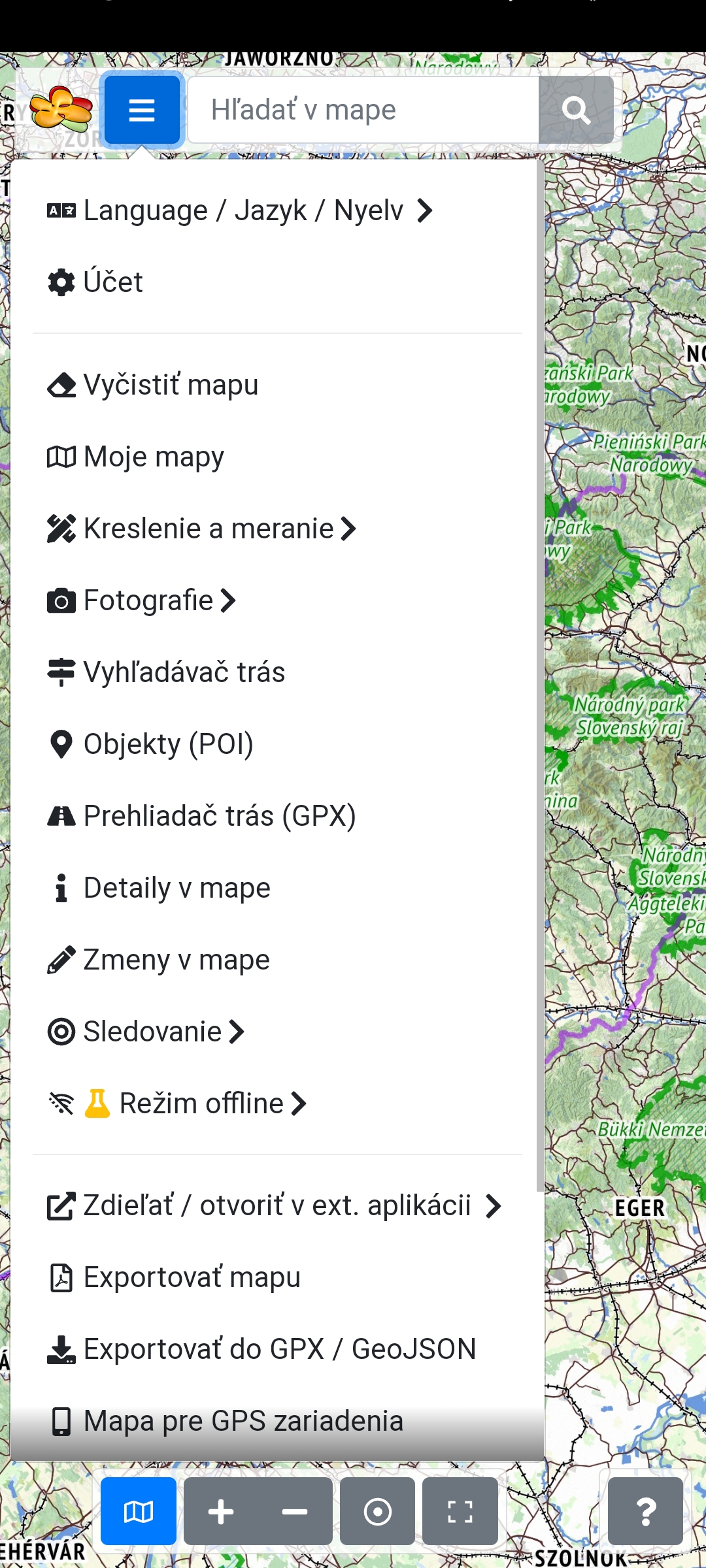Zoom in with the plus button
The width and height of the screenshot is (706, 1568).
click(x=221, y=1511)
